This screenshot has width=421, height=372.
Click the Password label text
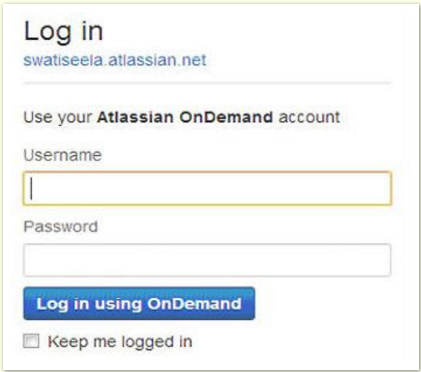pyautogui.click(x=61, y=227)
